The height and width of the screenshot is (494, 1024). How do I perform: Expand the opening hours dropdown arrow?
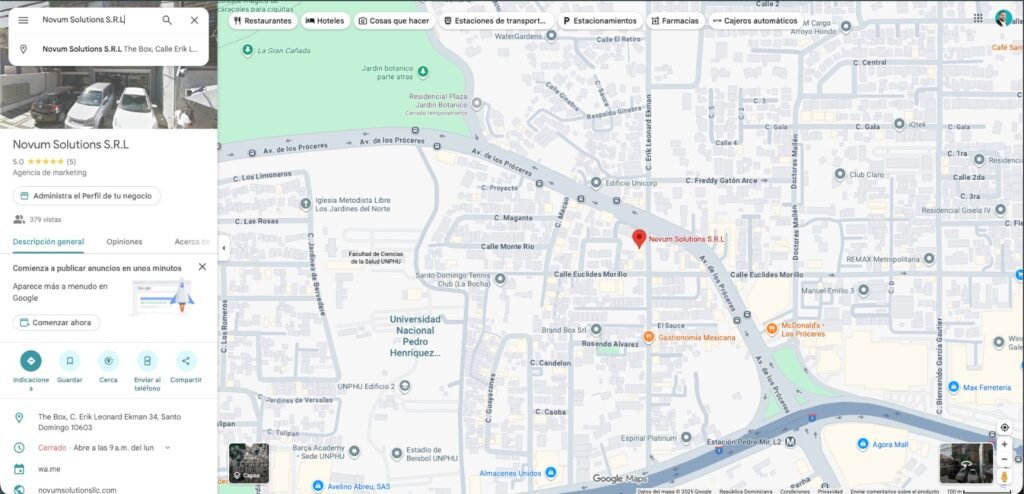tap(168, 448)
